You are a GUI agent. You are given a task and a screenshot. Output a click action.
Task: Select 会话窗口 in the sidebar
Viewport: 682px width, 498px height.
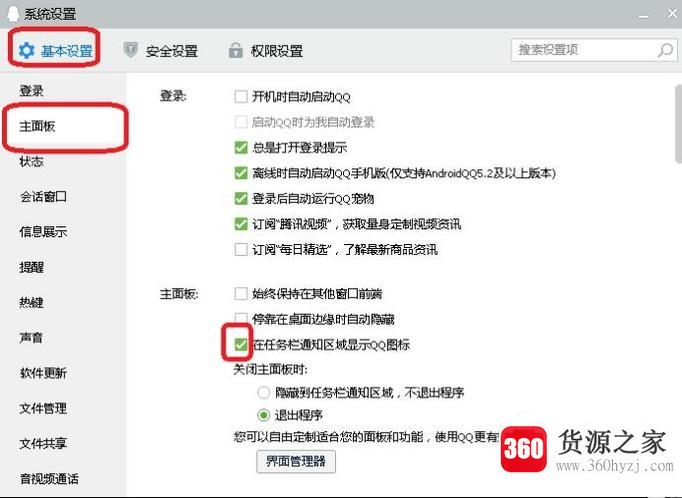(43, 197)
